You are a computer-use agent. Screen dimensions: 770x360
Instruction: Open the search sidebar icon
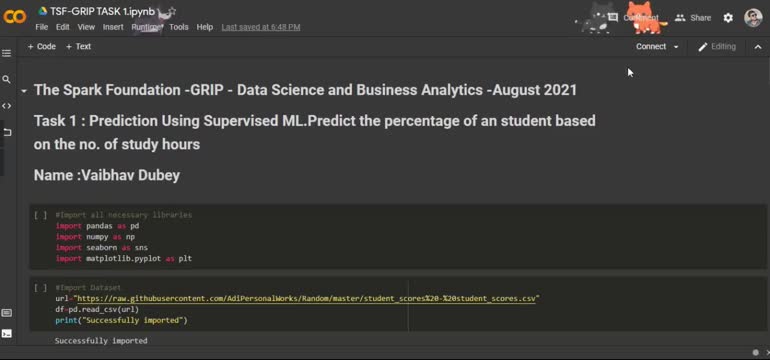6,79
